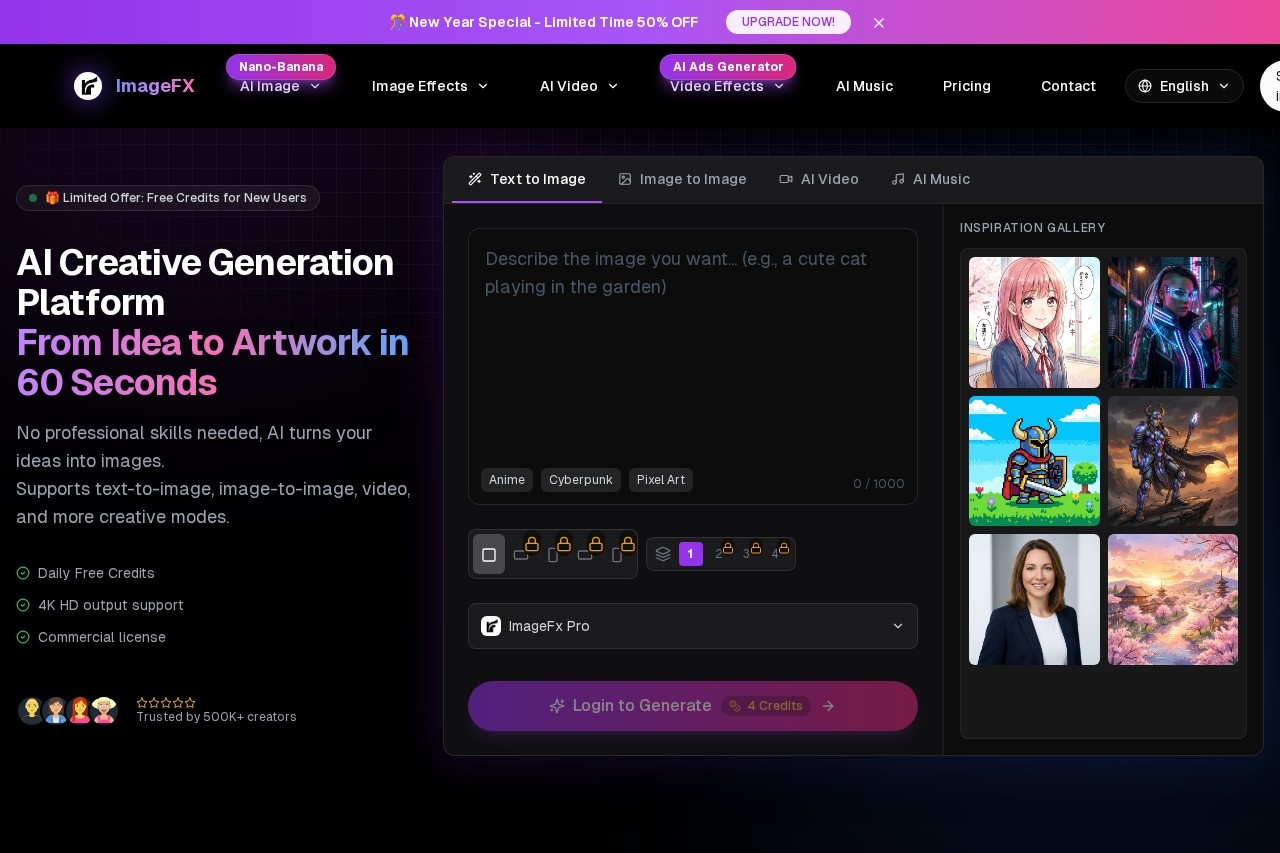This screenshot has width=1280, height=853.
Task: Click the five-star rating icons
Action: (x=166, y=703)
